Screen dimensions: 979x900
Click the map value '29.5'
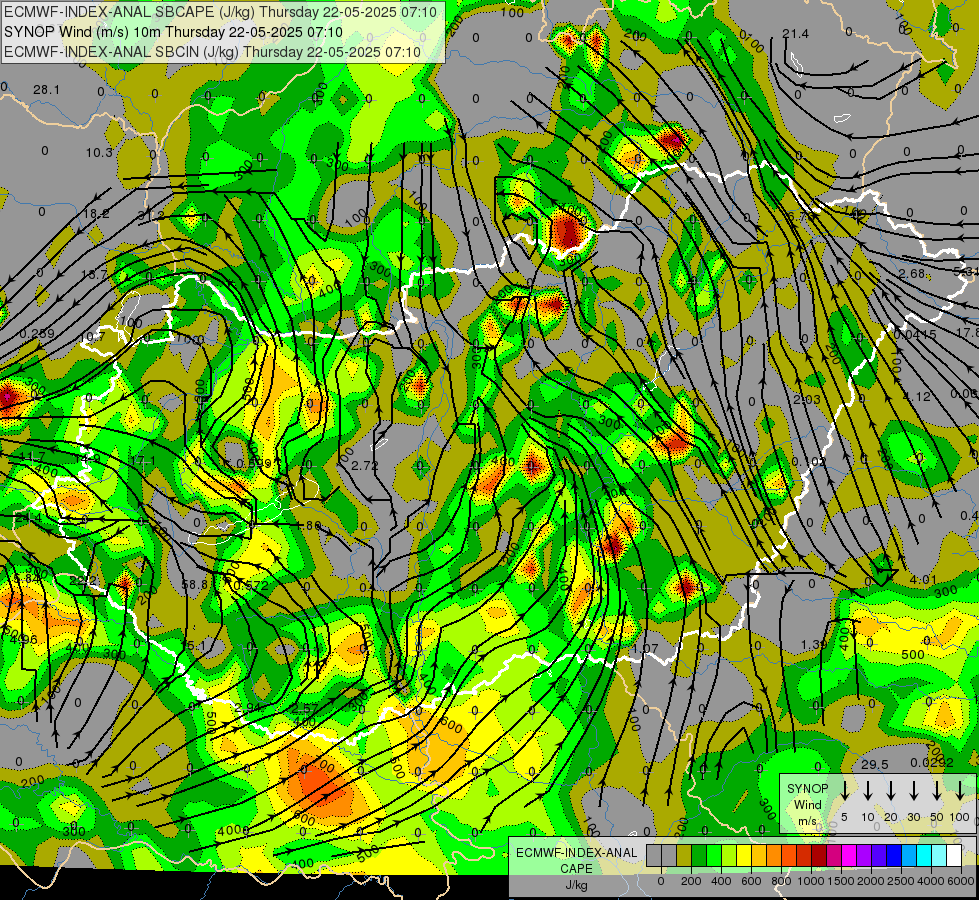(875, 764)
